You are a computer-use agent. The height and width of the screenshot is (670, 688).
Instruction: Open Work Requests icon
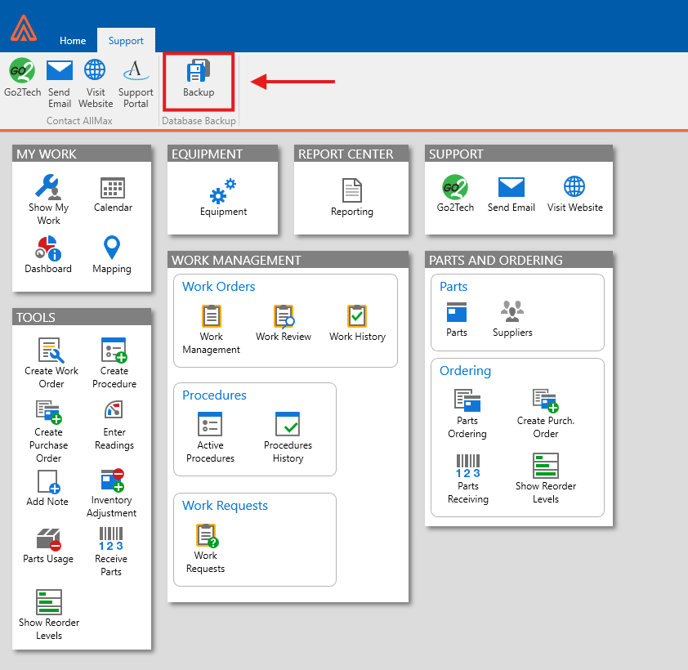(205, 549)
